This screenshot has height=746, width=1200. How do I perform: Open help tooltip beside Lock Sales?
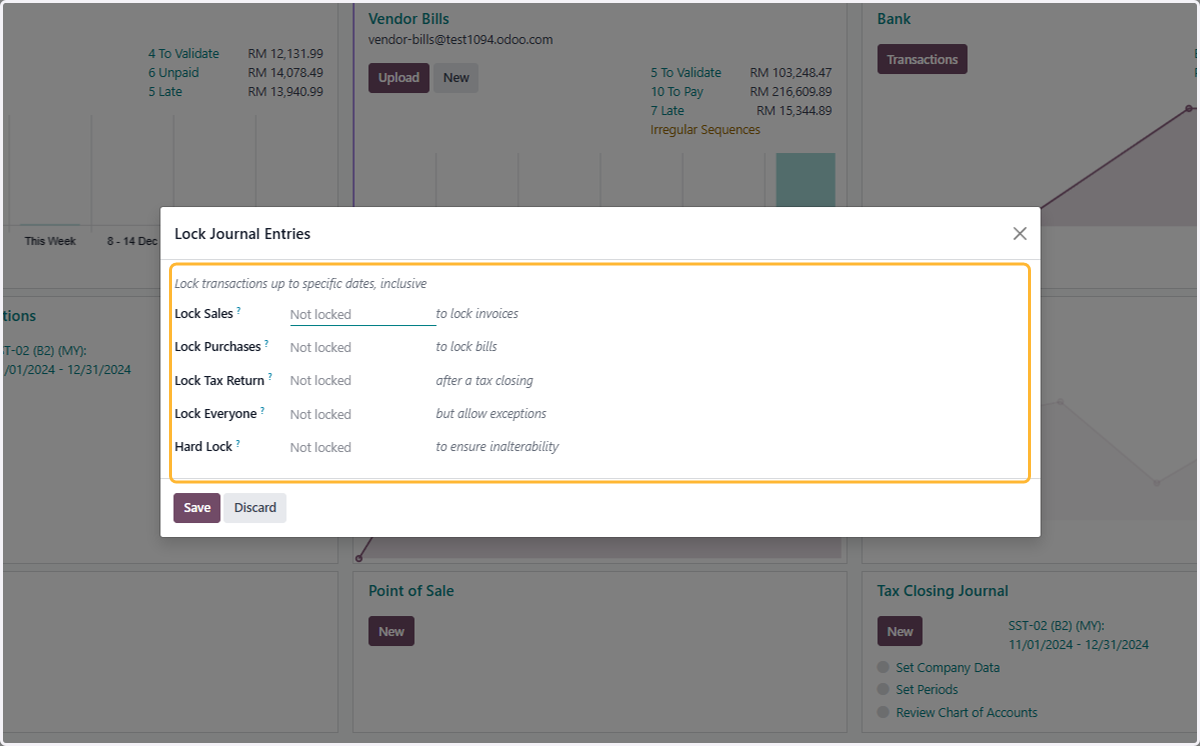click(x=239, y=311)
